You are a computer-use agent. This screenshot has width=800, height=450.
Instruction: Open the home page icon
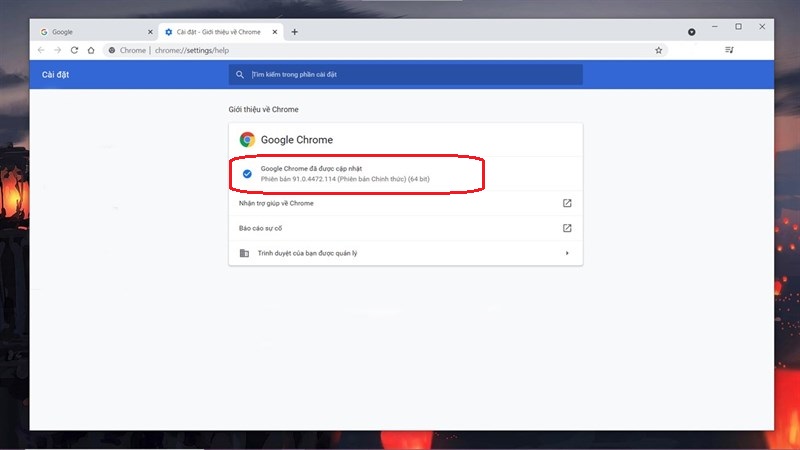pos(91,50)
